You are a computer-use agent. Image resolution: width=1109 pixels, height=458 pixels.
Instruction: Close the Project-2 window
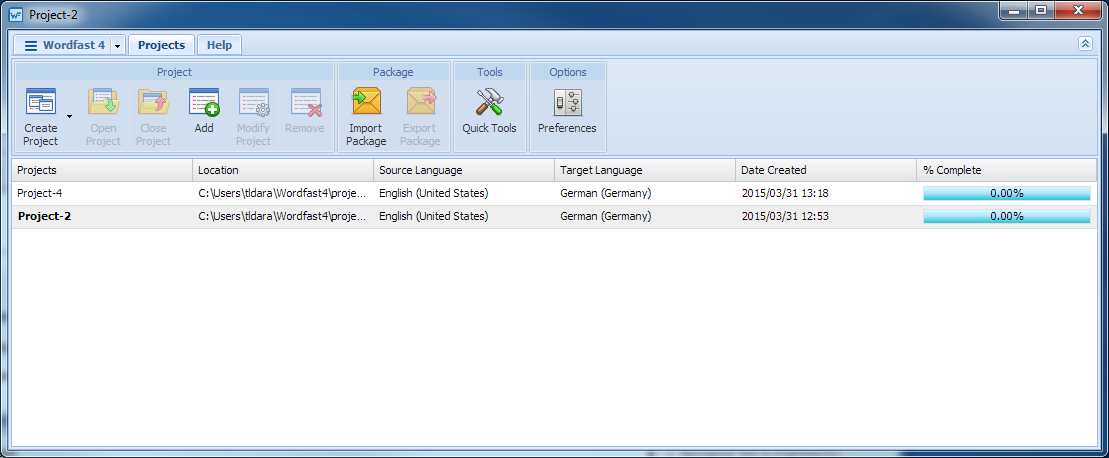(1078, 11)
